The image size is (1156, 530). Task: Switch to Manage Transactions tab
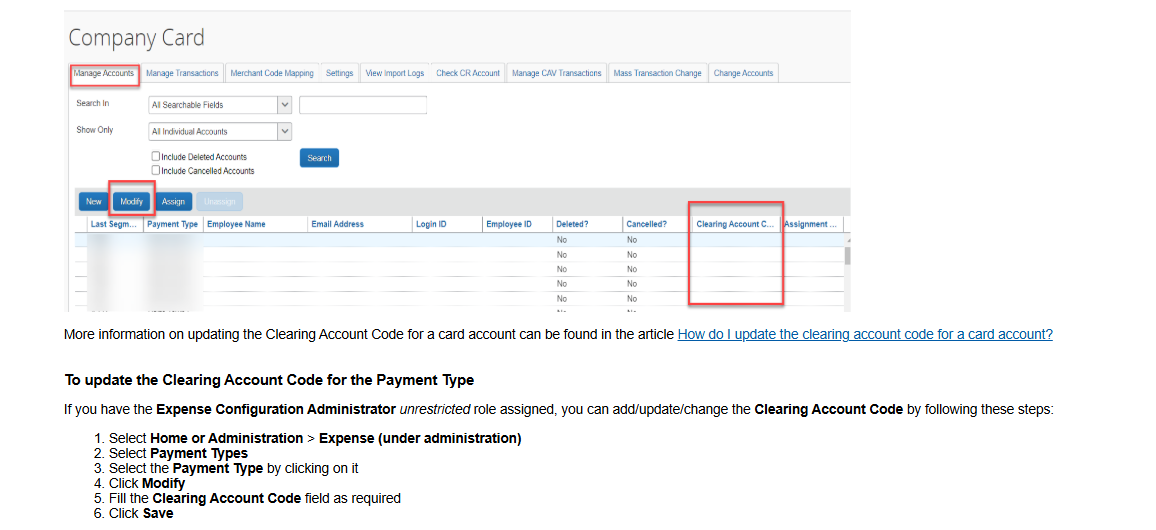tap(182, 73)
